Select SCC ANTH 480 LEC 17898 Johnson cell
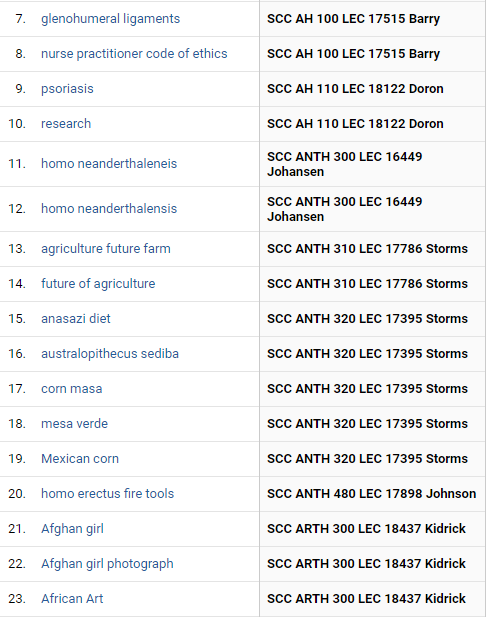The height and width of the screenshot is (617, 486). pyautogui.click(x=372, y=494)
